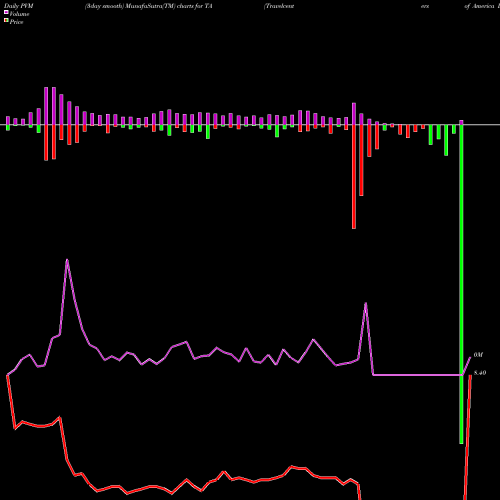Select the 'Volume' legend label
This screenshot has height=500, width=500.
point(19,14)
